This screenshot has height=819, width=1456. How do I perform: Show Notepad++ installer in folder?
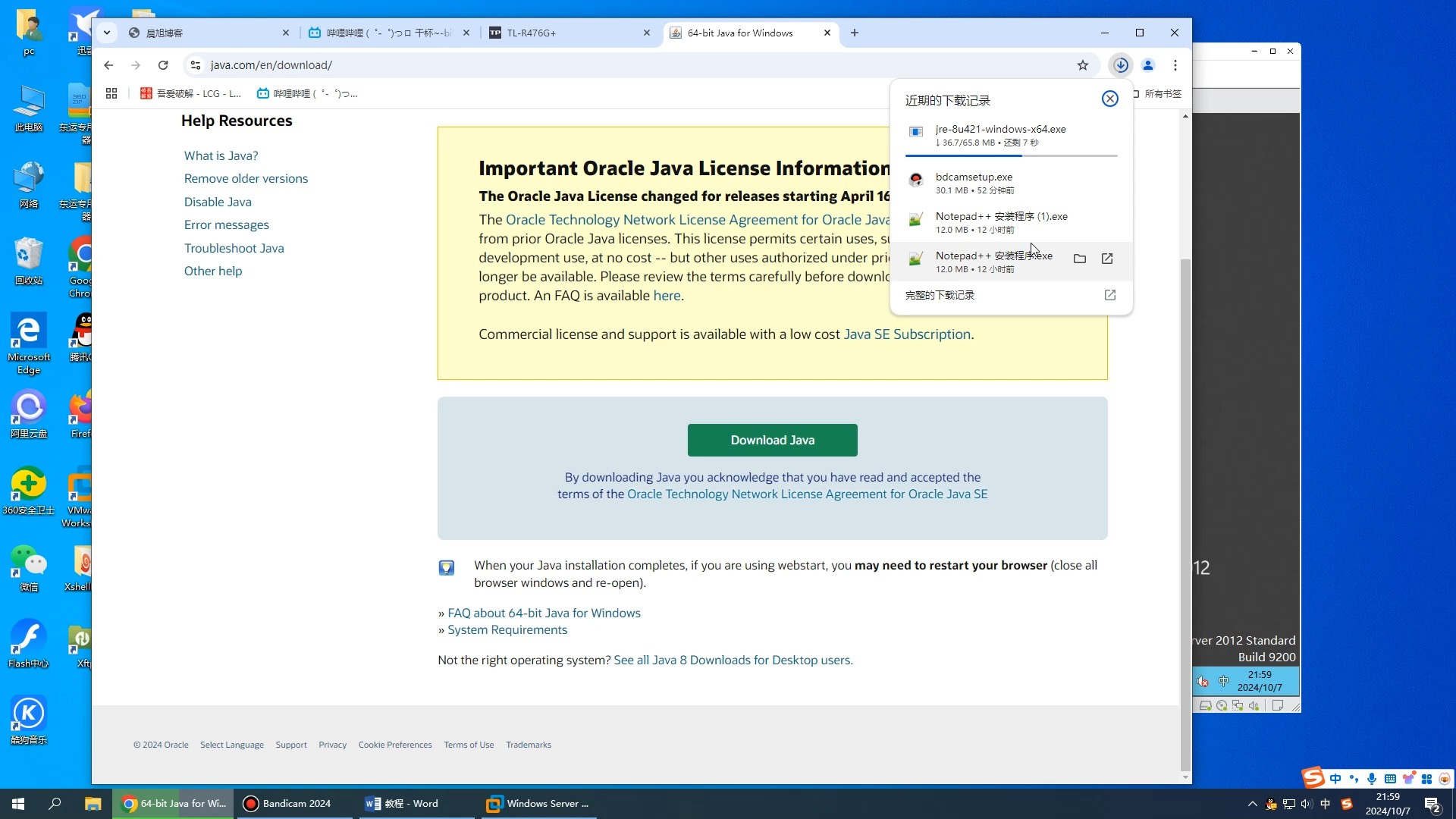(x=1080, y=259)
